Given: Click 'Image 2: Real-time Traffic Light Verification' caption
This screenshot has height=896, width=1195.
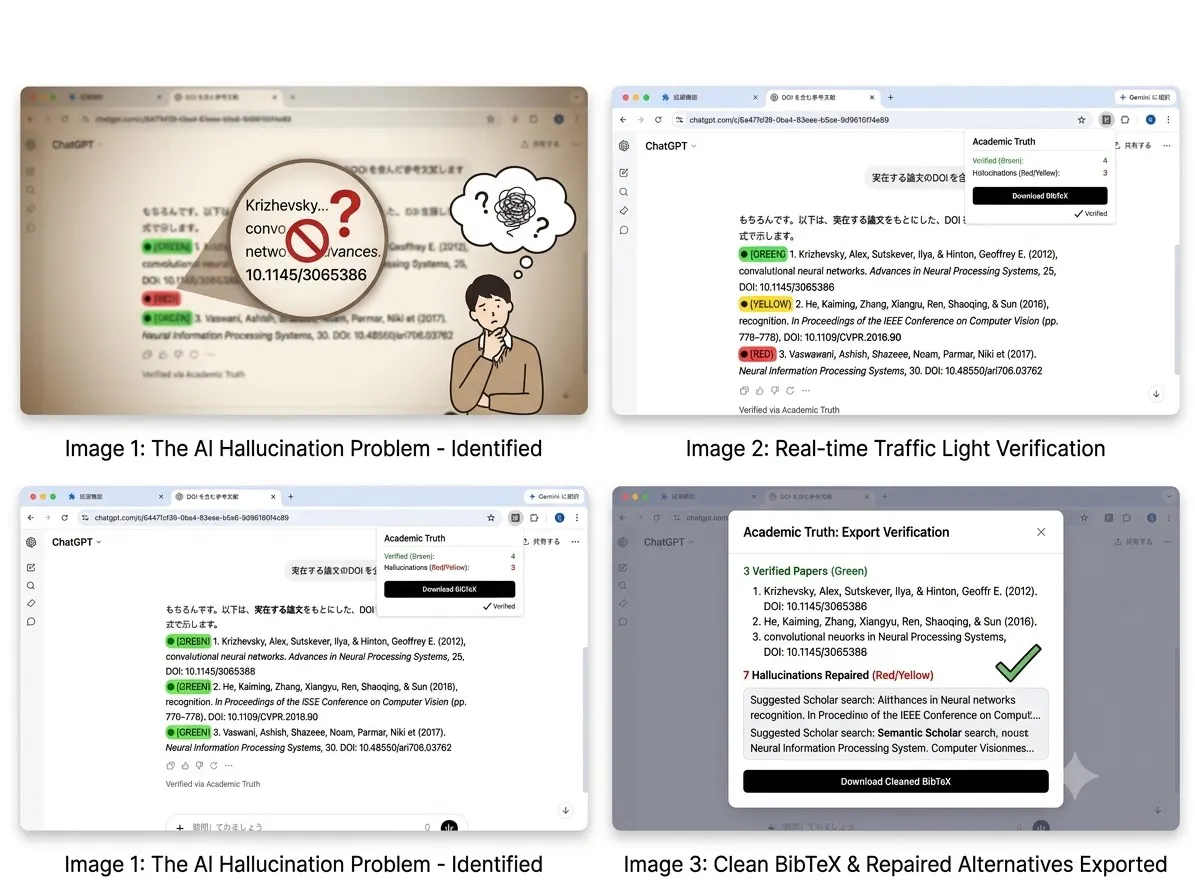Looking at the screenshot, I should pyautogui.click(x=895, y=449).
